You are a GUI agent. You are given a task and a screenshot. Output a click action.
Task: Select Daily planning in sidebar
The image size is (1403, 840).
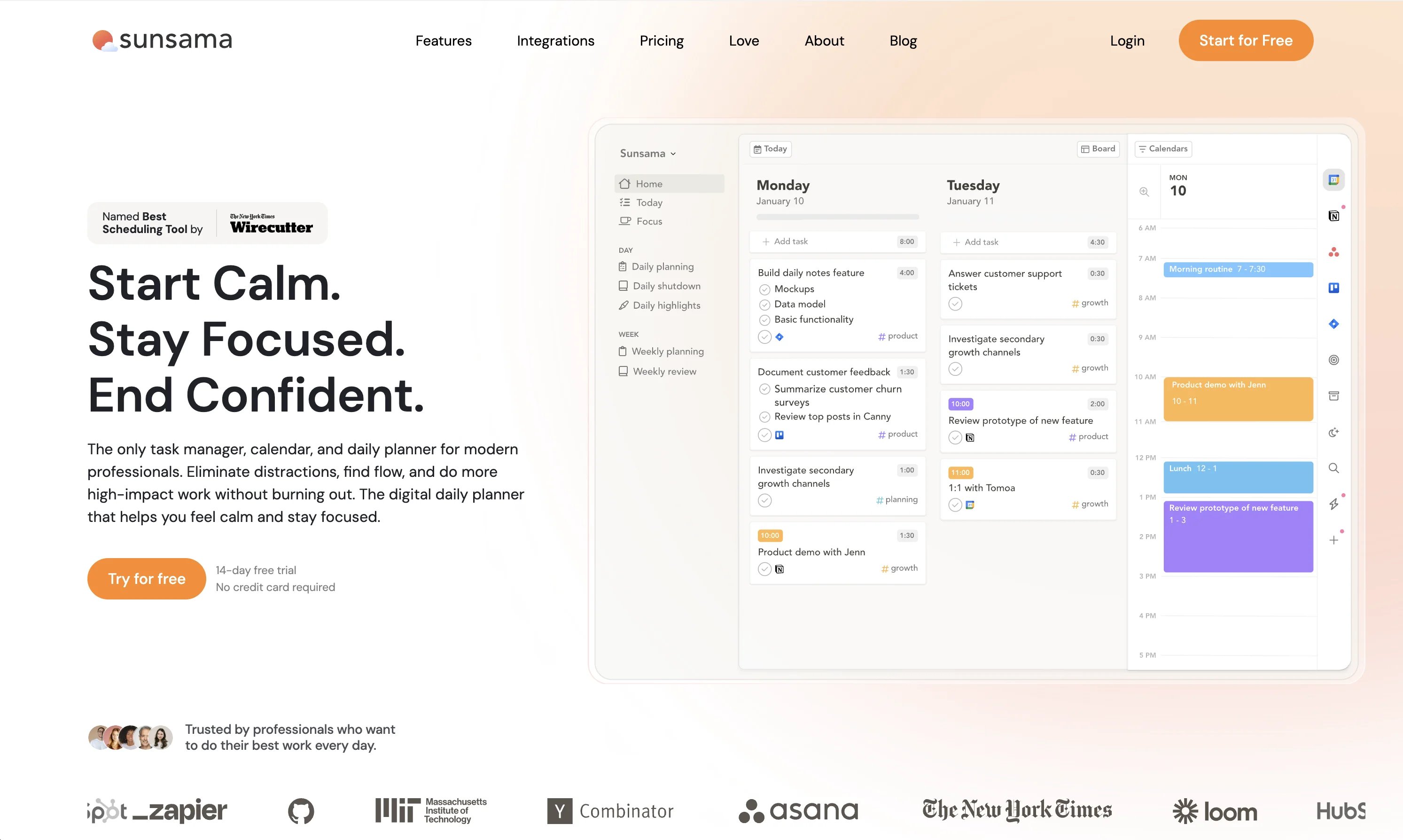656,266
